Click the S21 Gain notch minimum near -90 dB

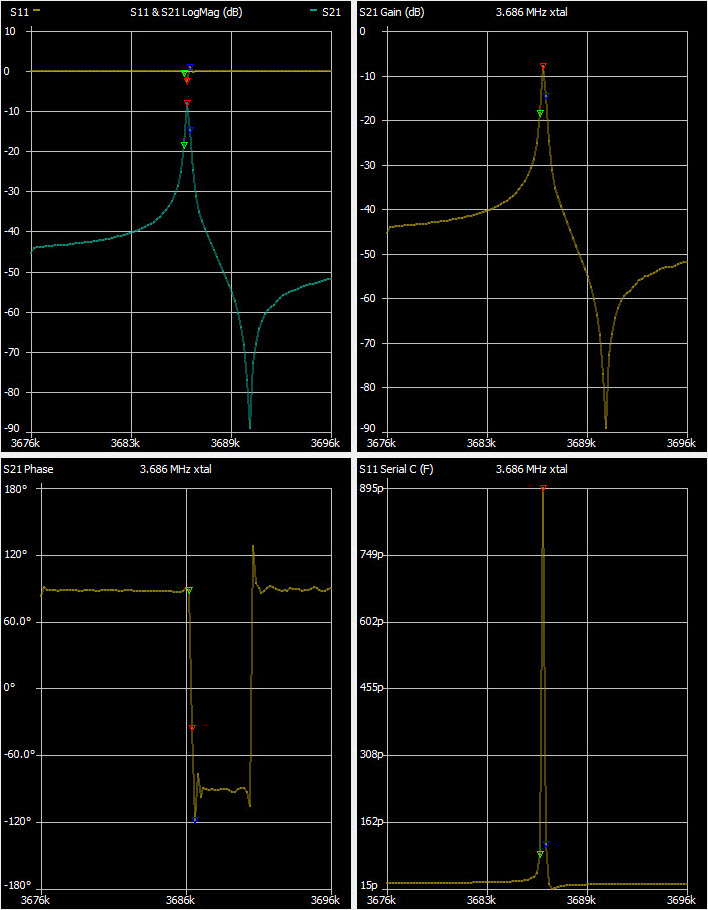606,427
